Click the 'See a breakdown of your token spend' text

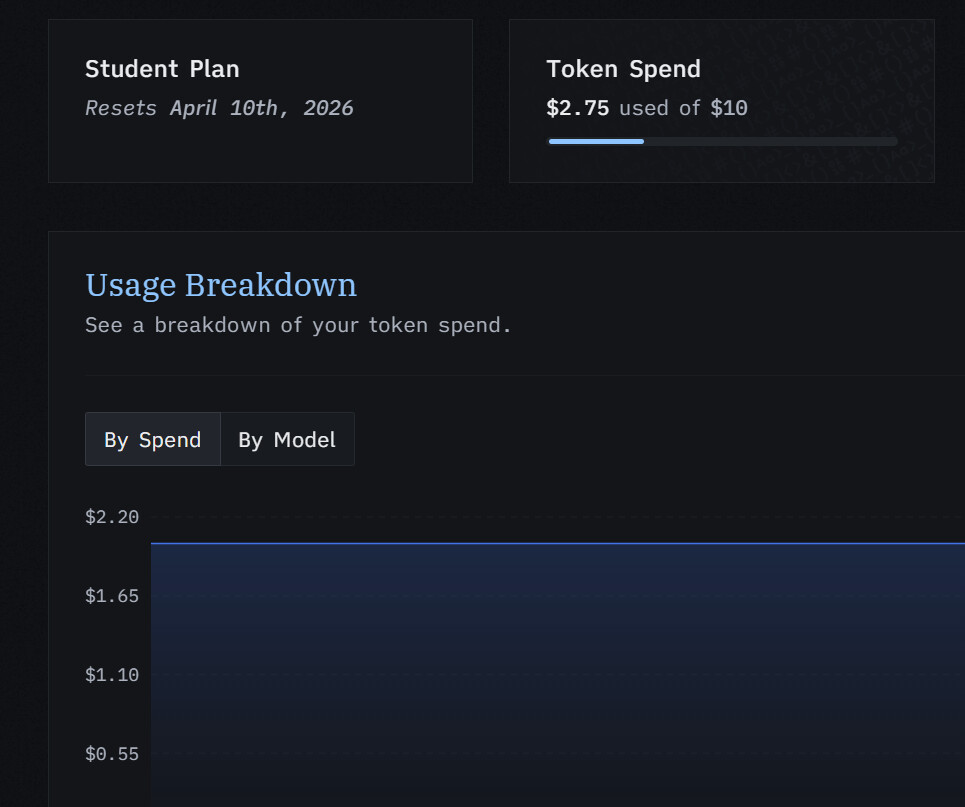pos(298,325)
